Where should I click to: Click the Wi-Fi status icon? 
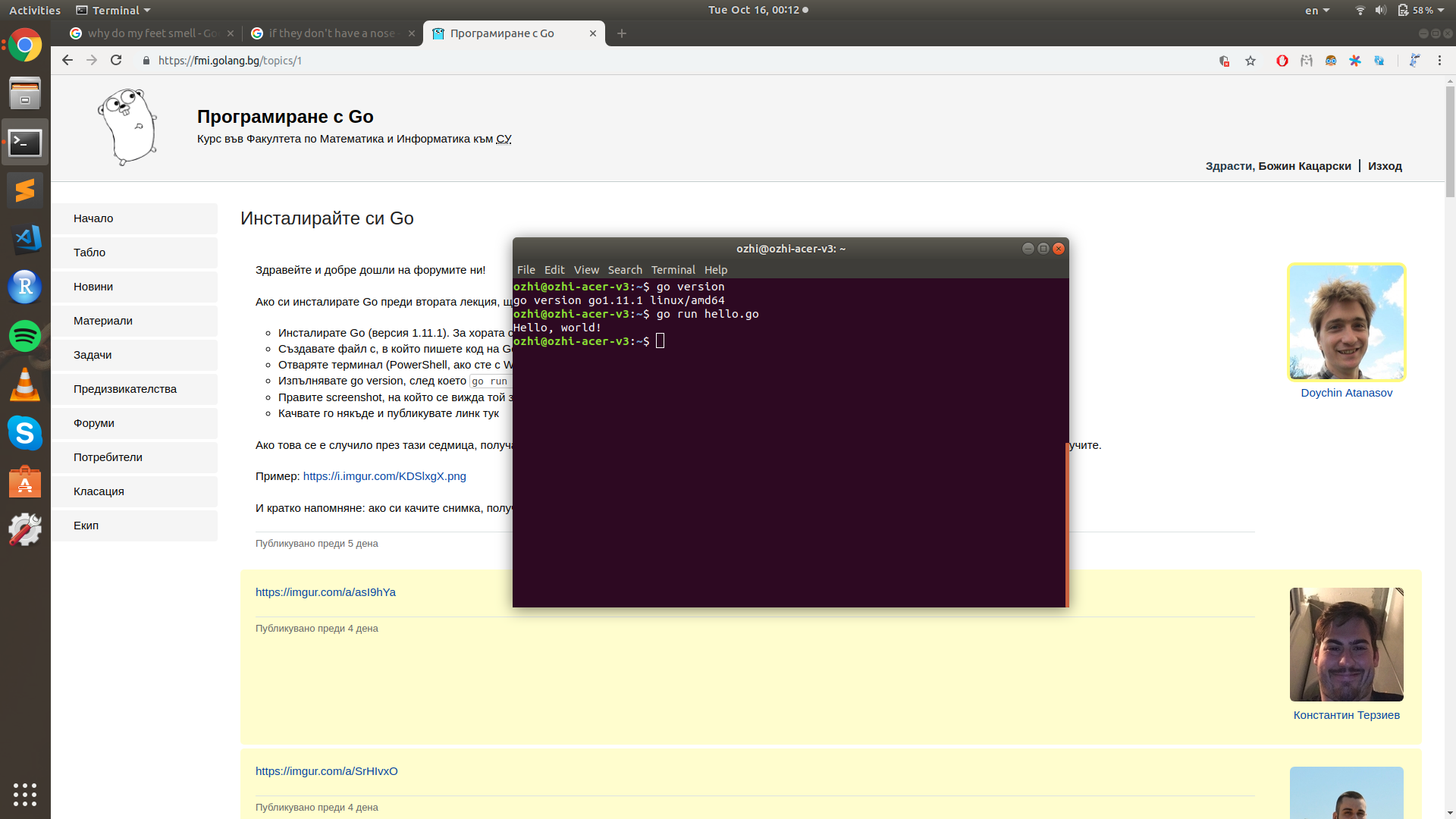[1360, 11]
